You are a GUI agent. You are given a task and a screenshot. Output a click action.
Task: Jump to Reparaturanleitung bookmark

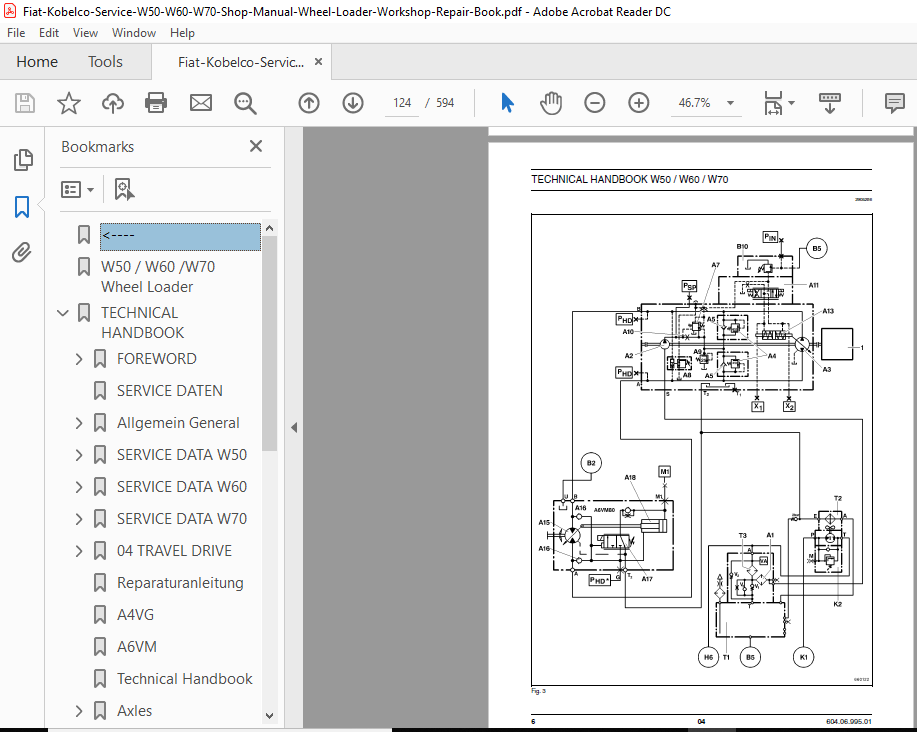coord(180,583)
